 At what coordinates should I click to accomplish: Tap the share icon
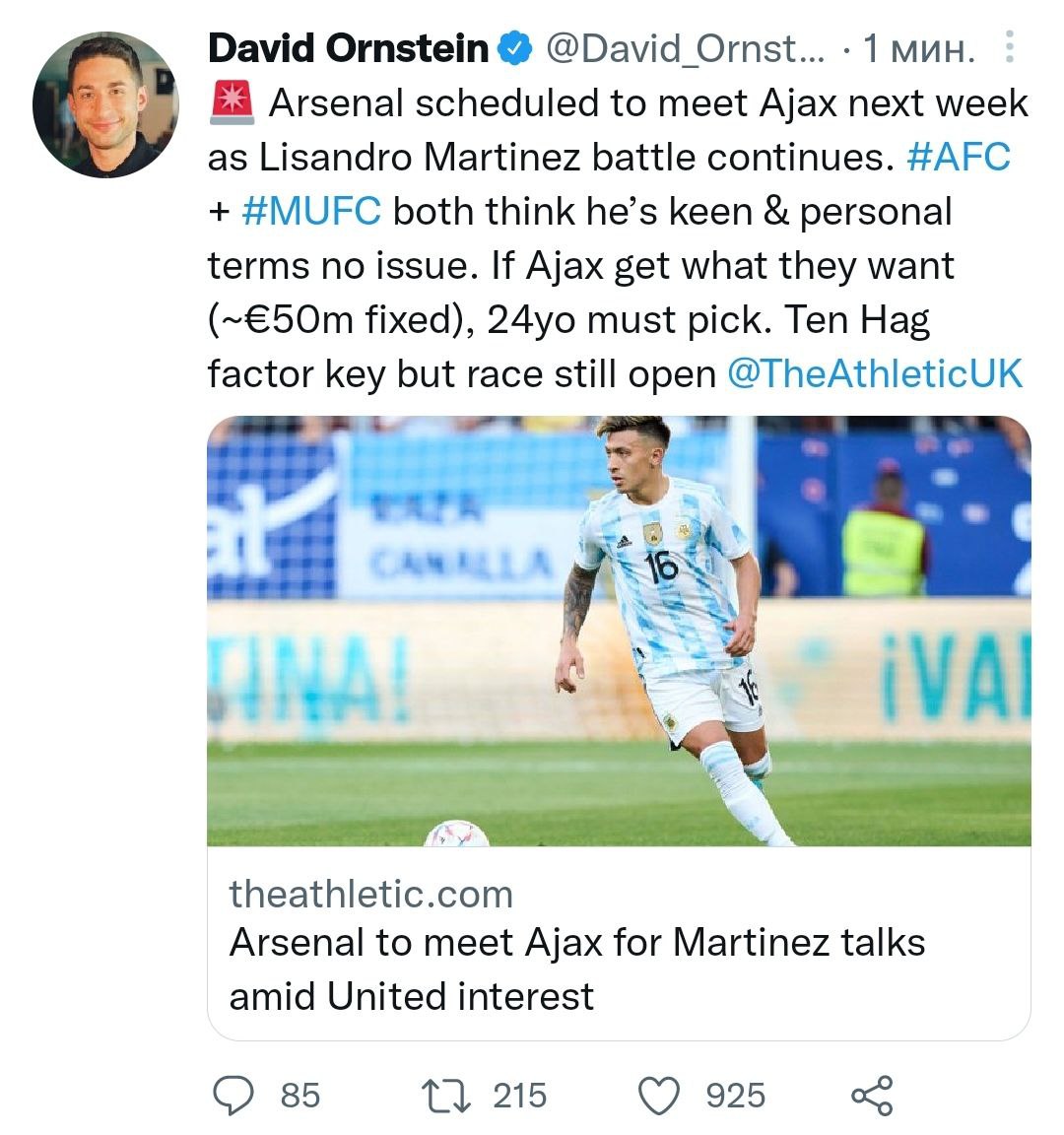[871, 1095]
